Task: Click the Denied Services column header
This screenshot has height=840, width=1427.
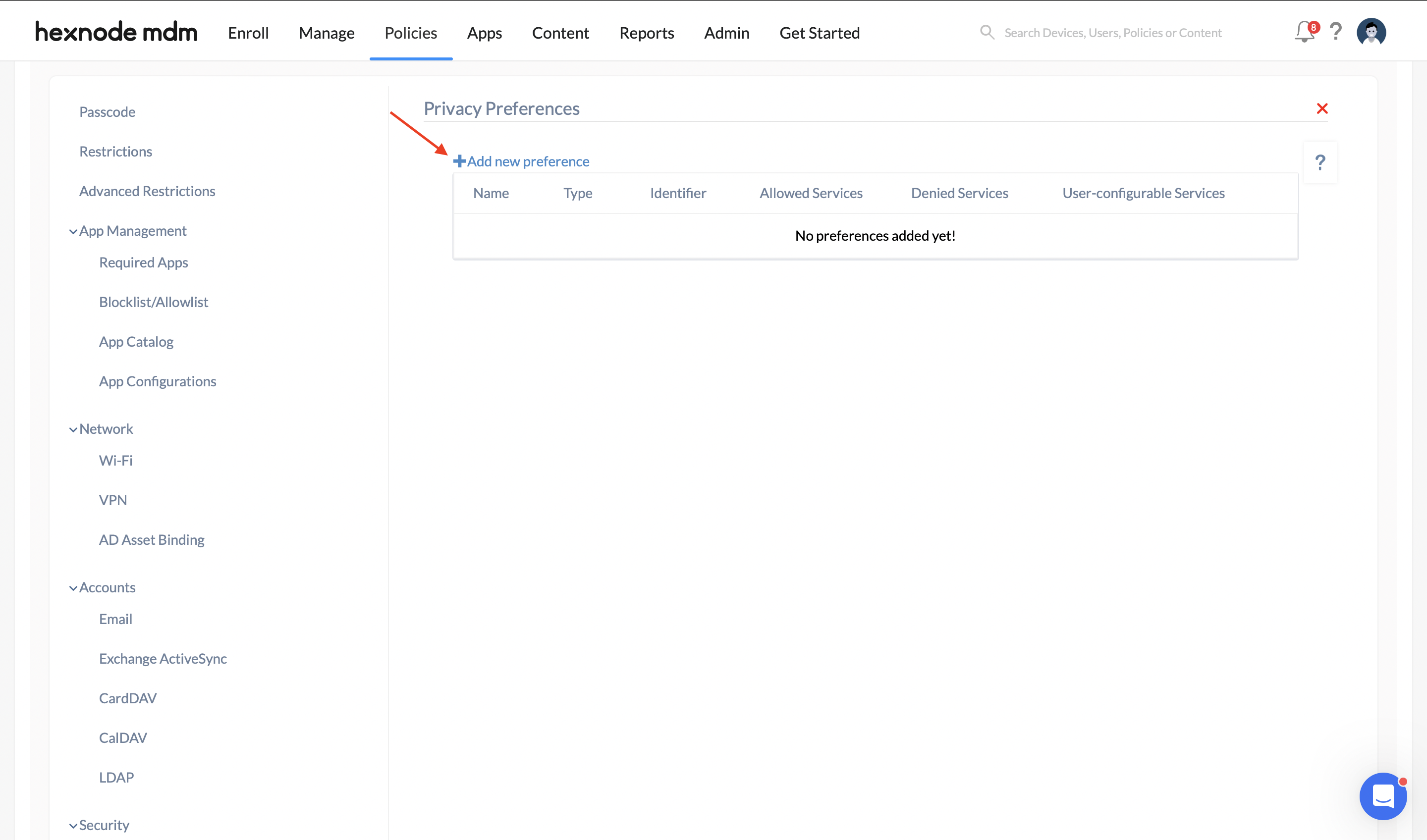Action: [x=959, y=193]
